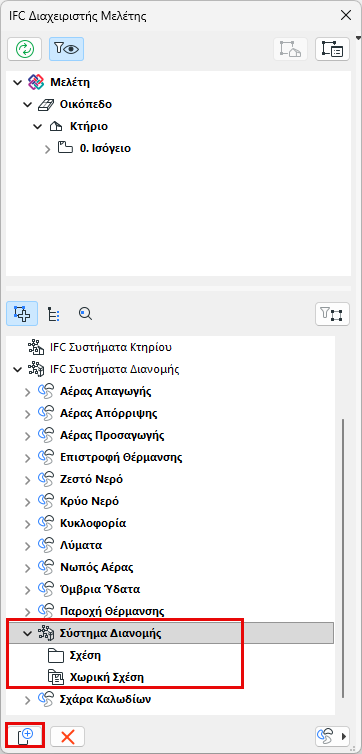Select the Κυκλοφορία label
Image resolution: width=362 pixels, height=754 pixels.
tap(93, 523)
